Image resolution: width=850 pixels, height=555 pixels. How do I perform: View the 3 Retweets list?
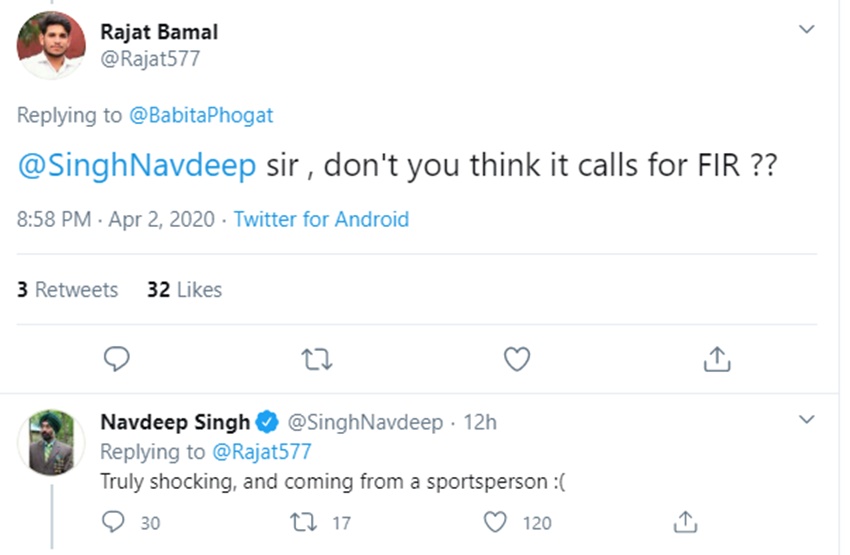[67, 290]
